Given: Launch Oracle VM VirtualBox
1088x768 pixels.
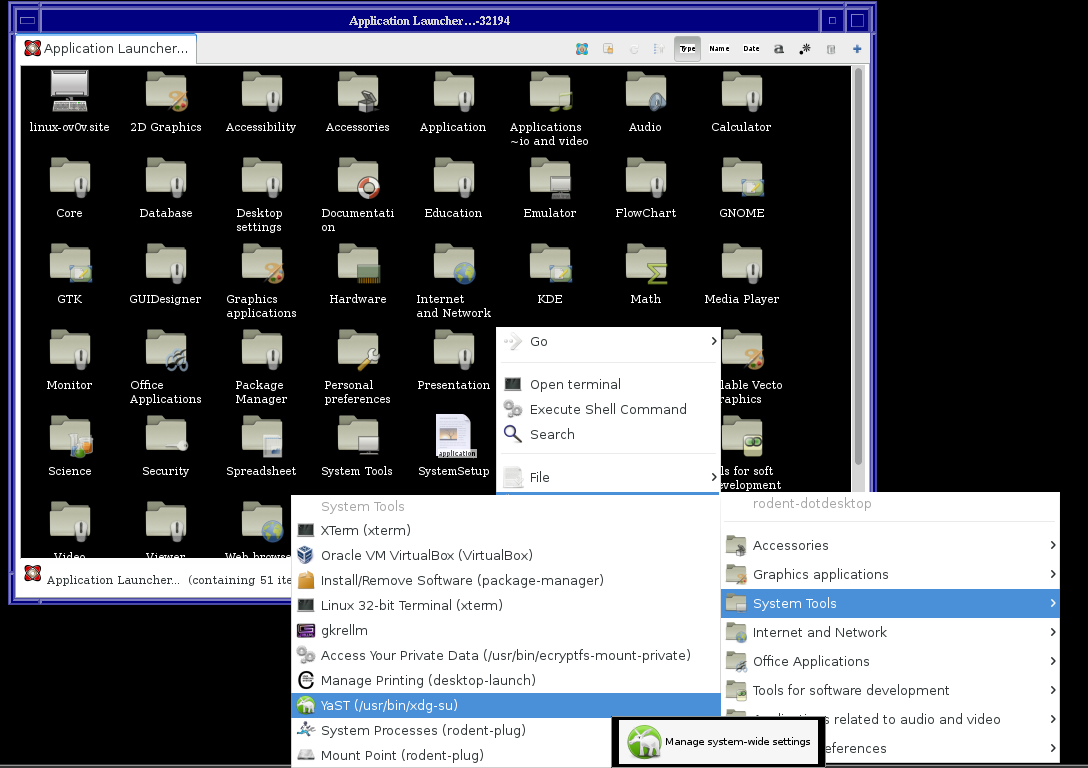Looking at the screenshot, I should (x=506, y=555).
